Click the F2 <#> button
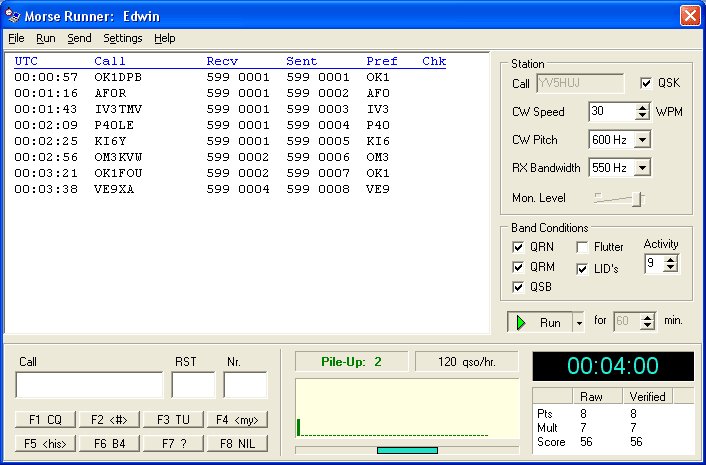The image size is (706, 465). click(x=109, y=420)
